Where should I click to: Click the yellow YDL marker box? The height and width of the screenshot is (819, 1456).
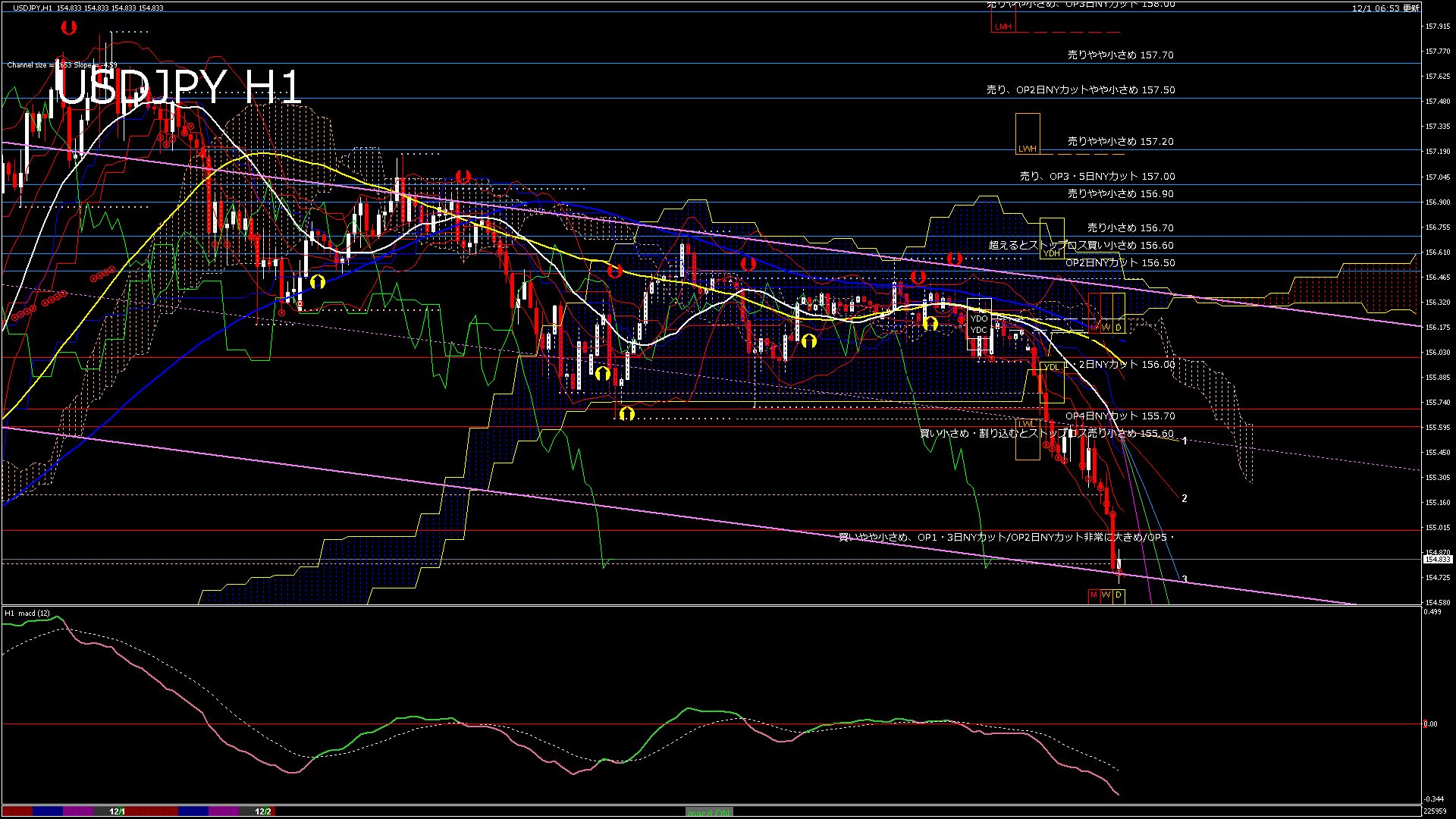(1051, 367)
